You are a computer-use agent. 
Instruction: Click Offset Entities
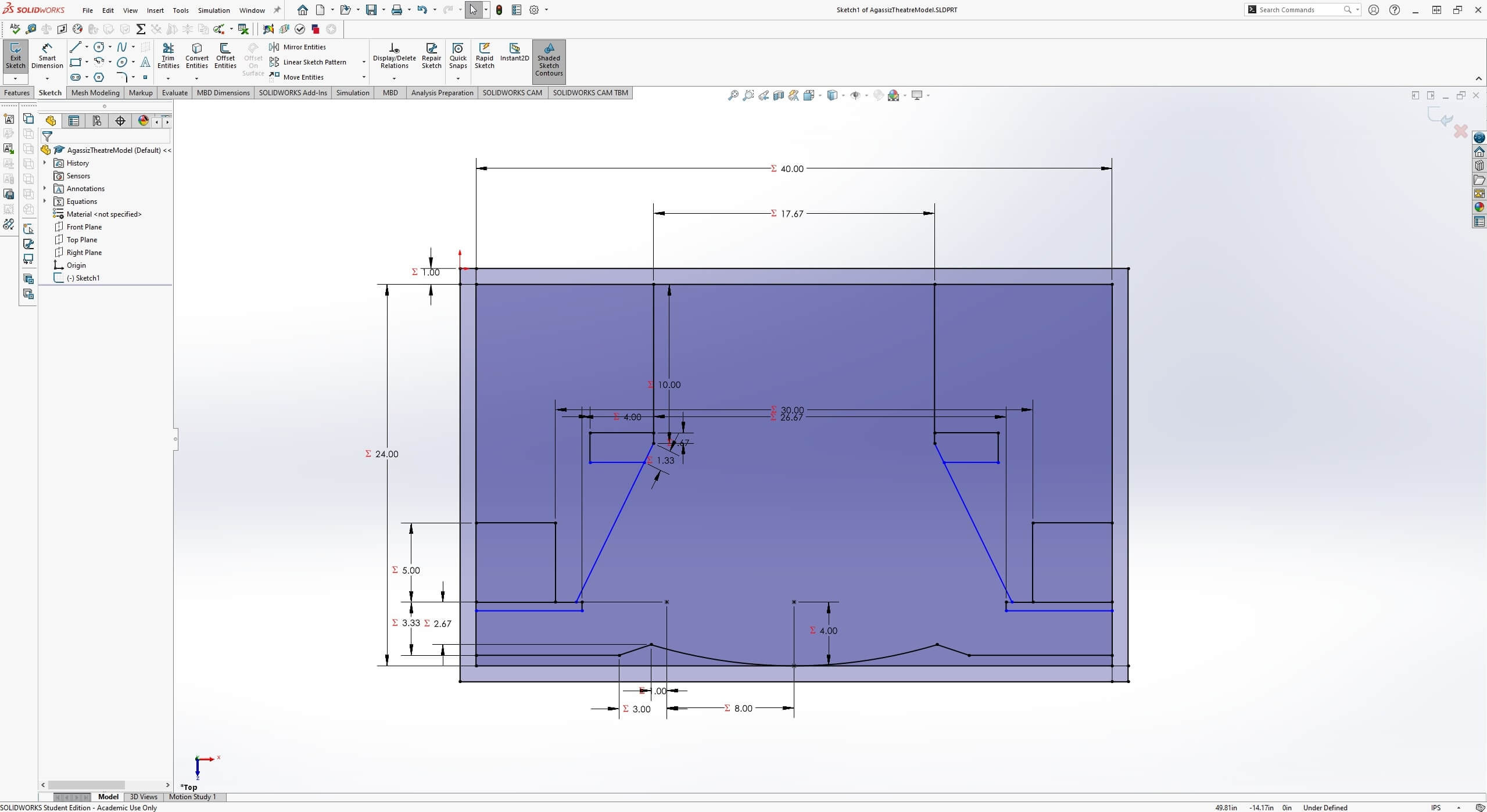click(x=225, y=56)
